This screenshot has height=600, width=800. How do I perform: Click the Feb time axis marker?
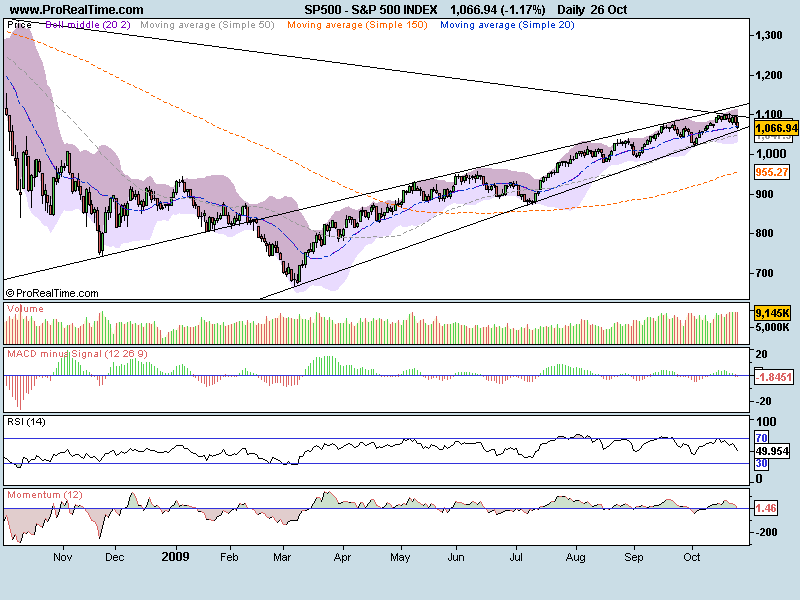[x=229, y=557]
